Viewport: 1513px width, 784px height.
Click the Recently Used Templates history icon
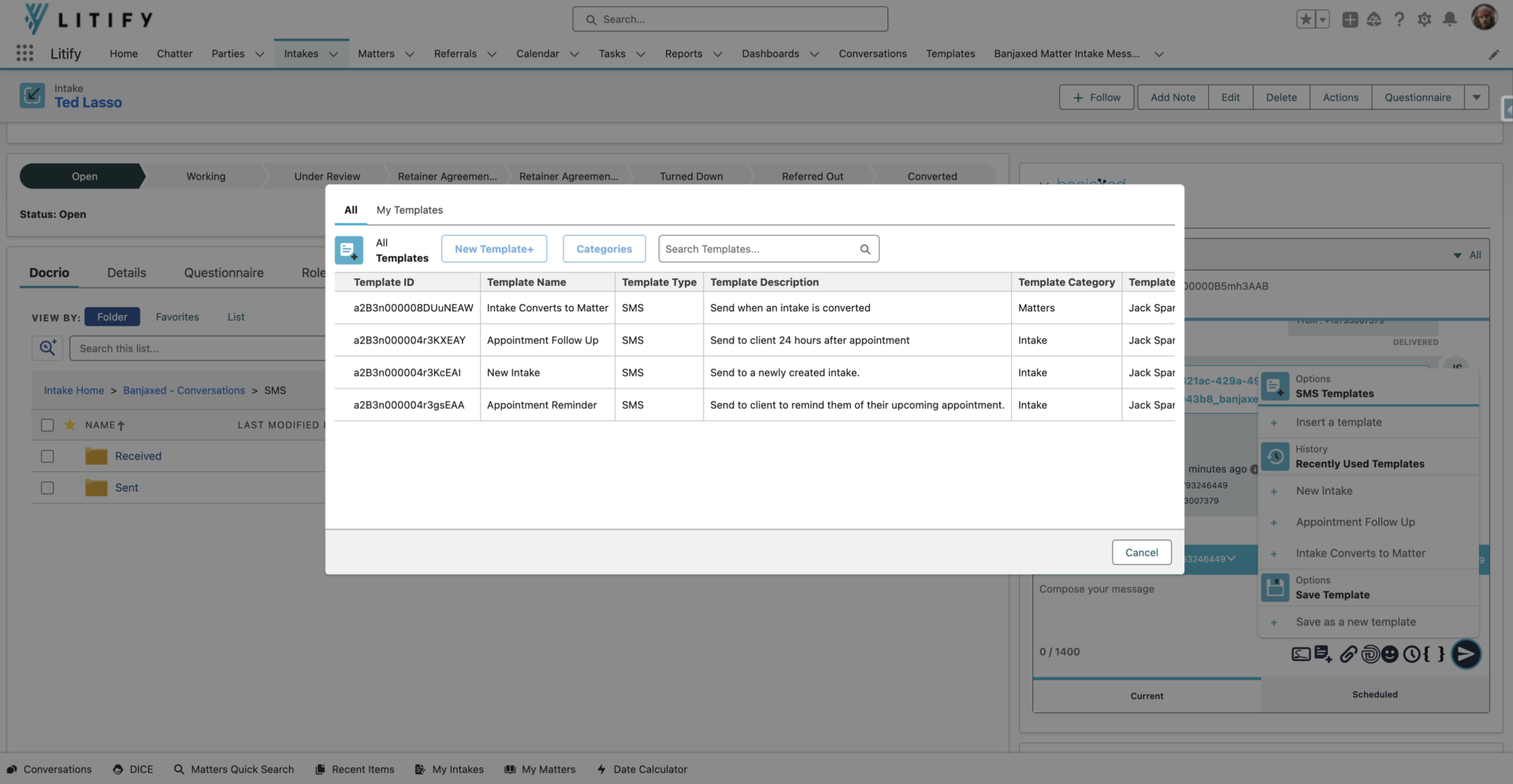1275,456
